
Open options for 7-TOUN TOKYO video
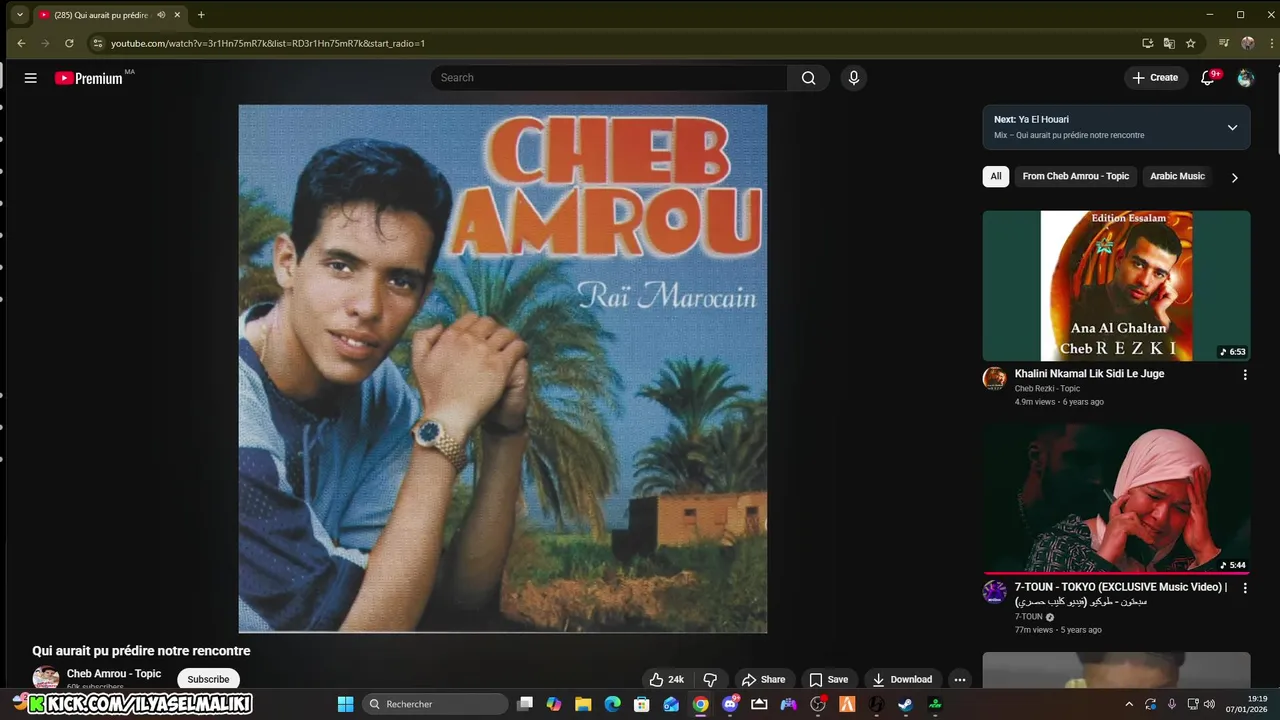(1245, 588)
